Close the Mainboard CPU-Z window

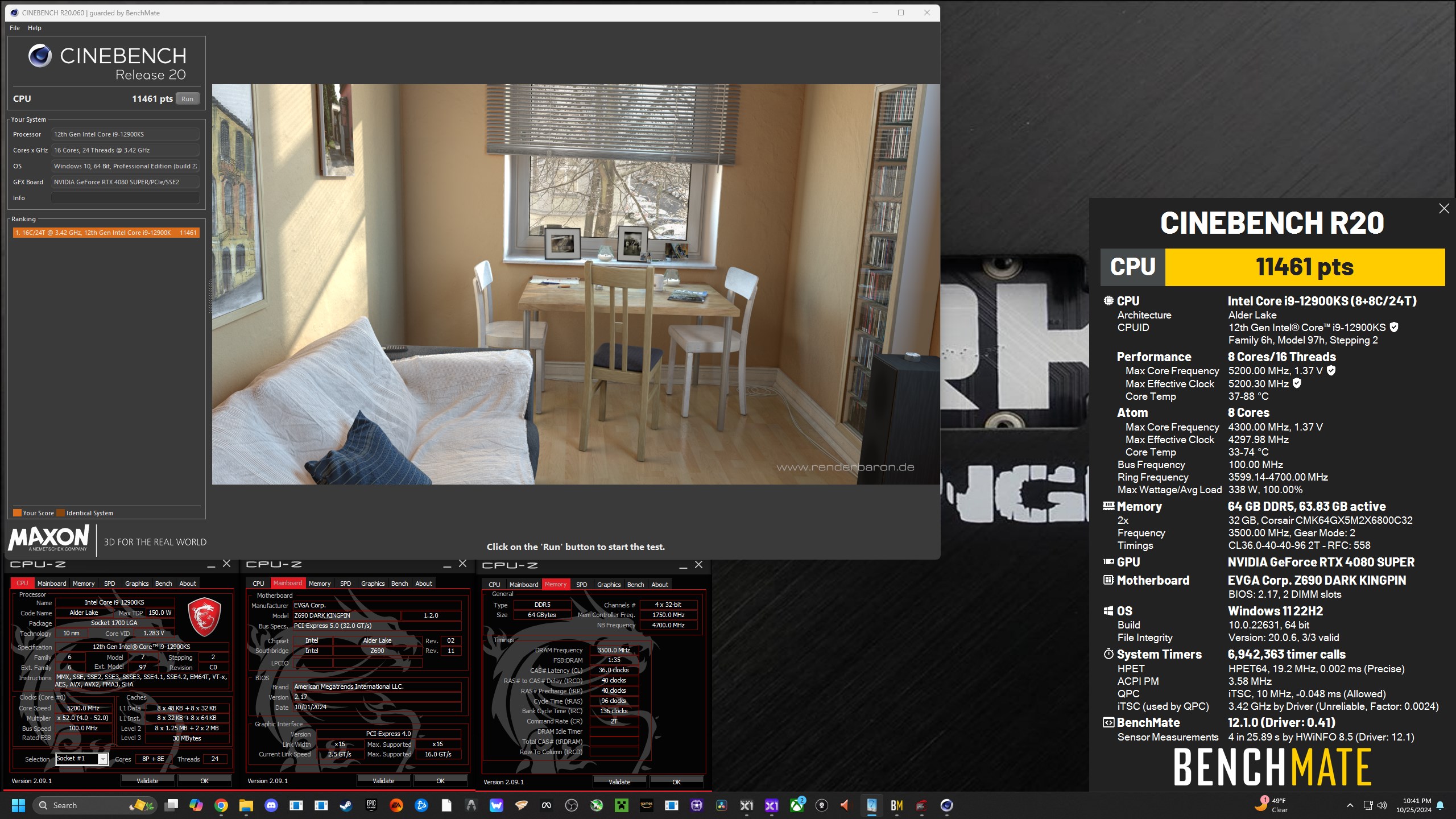462,564
